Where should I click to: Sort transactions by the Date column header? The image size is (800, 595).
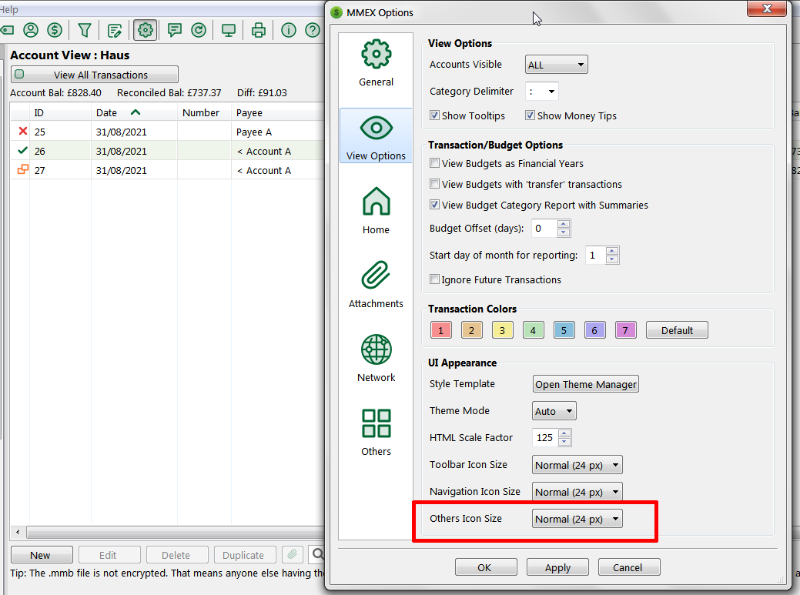point(134,113)
